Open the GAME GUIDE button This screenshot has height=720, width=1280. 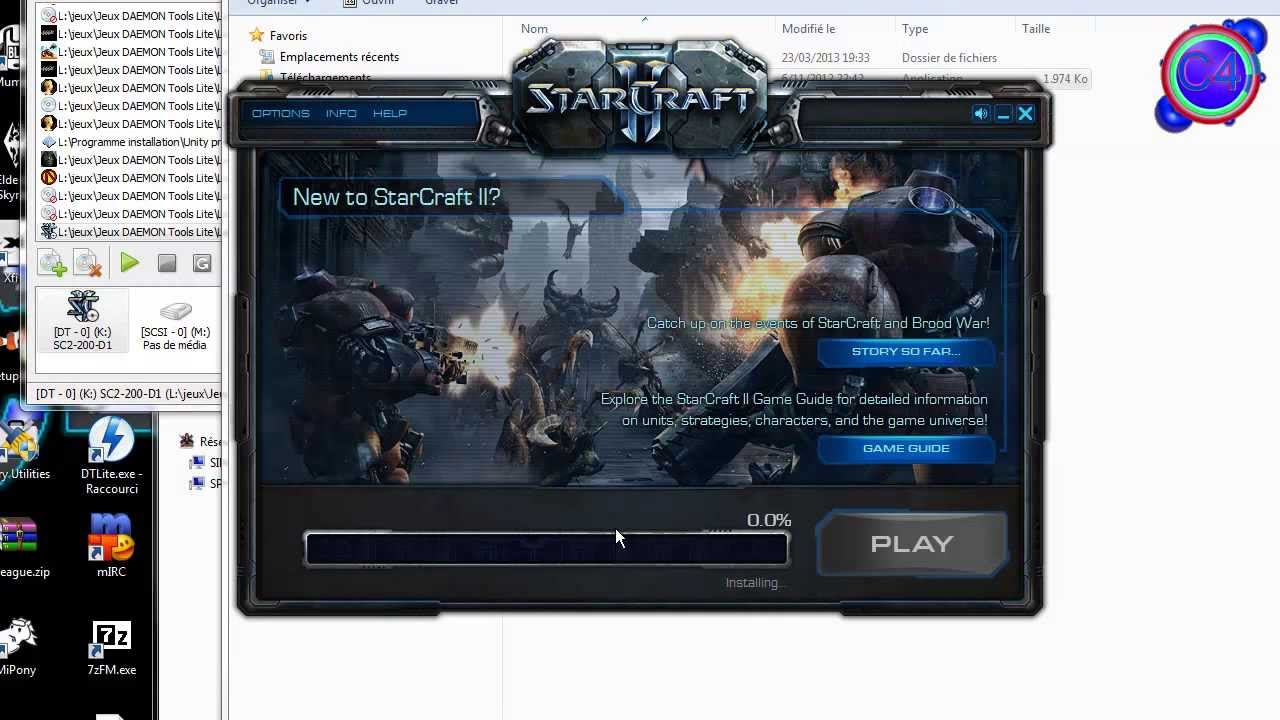click(906, 449)
